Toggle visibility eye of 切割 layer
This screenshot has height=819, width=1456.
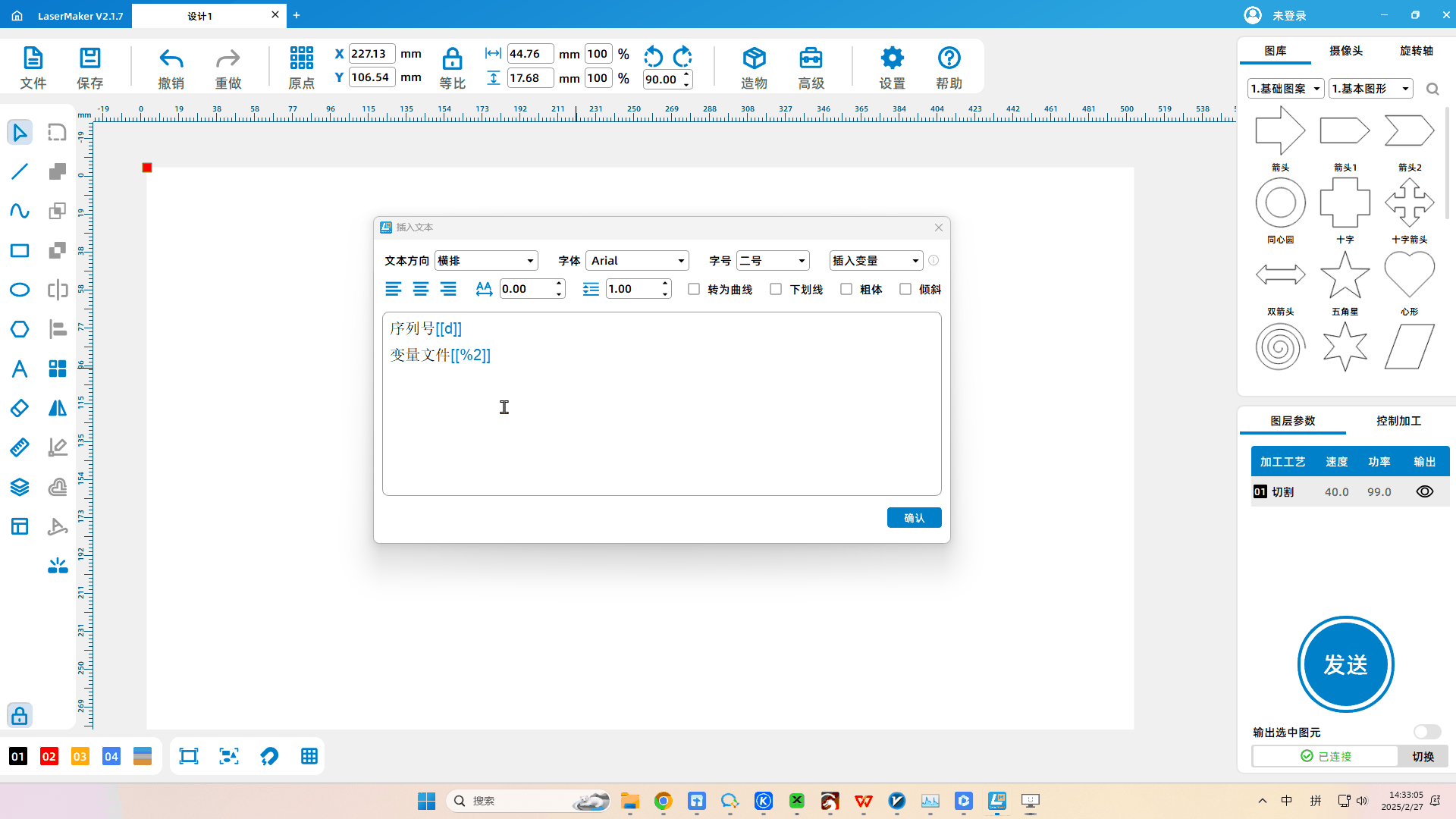tap(1425, 491)
